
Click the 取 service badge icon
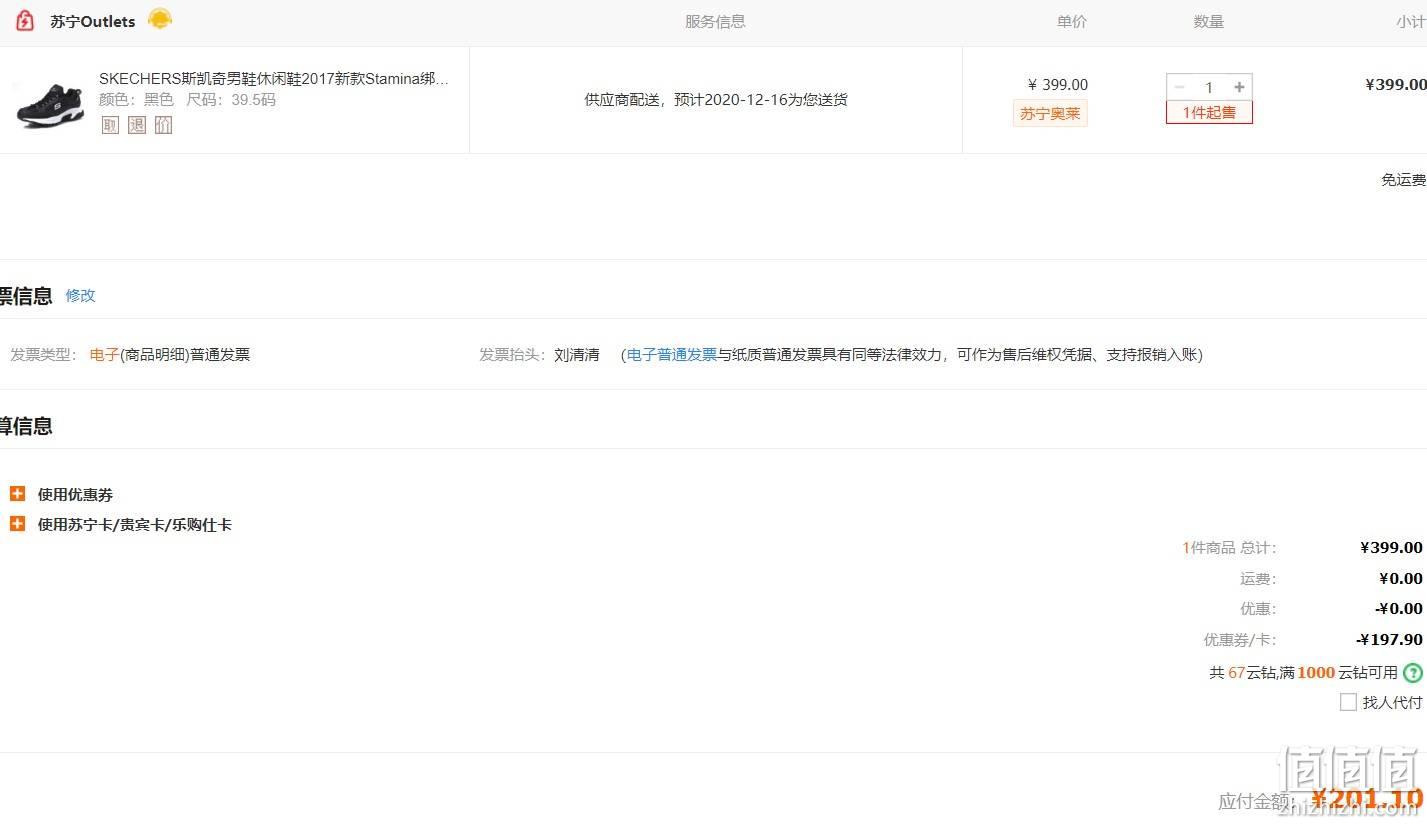click(110, 125)
